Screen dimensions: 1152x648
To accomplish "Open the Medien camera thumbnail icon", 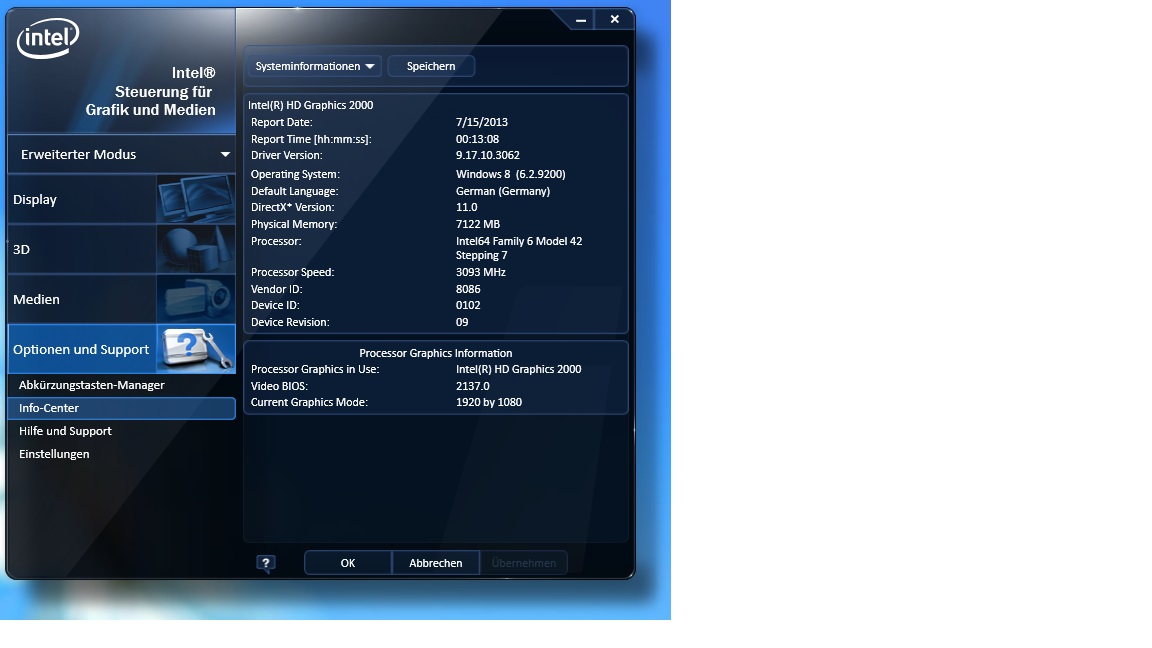I will tap(195, 299).
